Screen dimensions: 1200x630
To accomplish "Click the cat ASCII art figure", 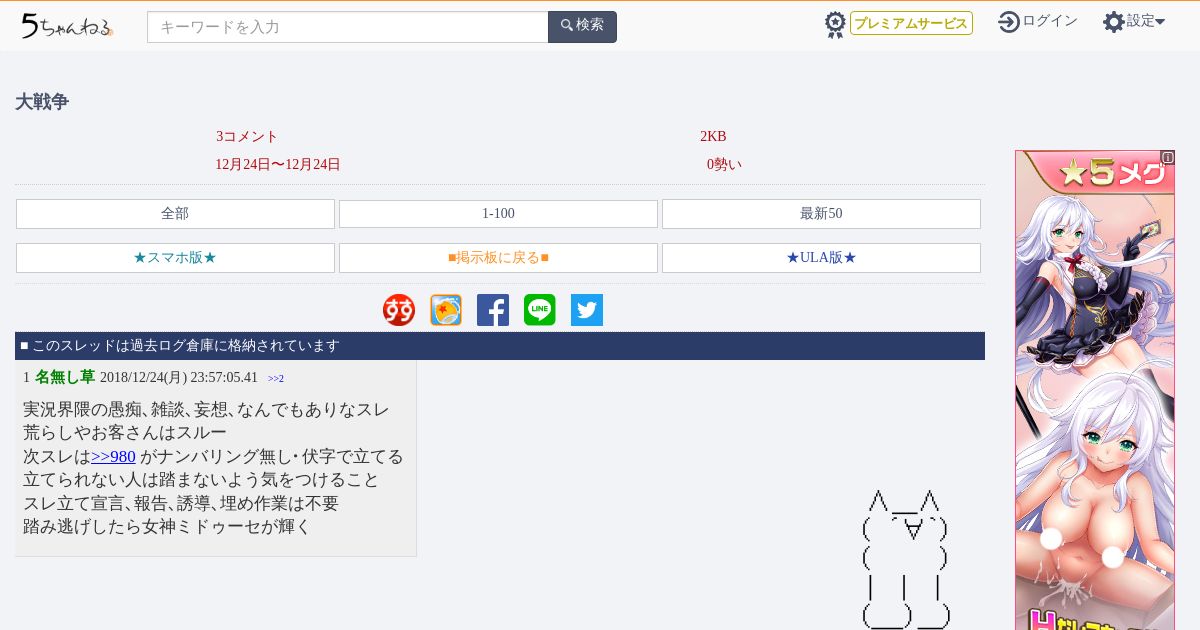I will click(x=905, y=559).
